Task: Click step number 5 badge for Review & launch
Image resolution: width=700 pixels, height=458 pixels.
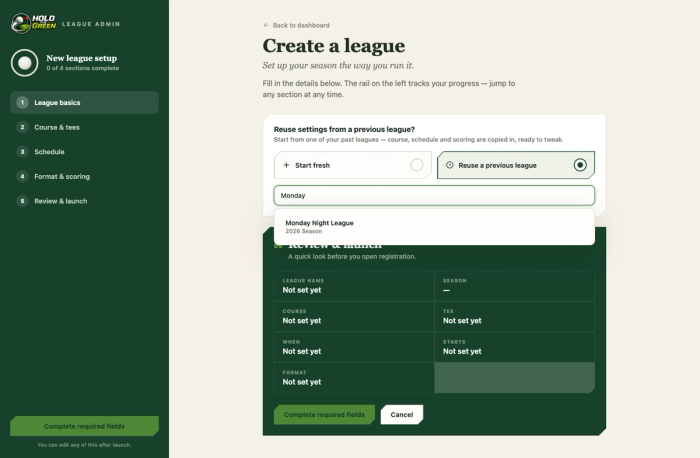Action: pos(22,201)
